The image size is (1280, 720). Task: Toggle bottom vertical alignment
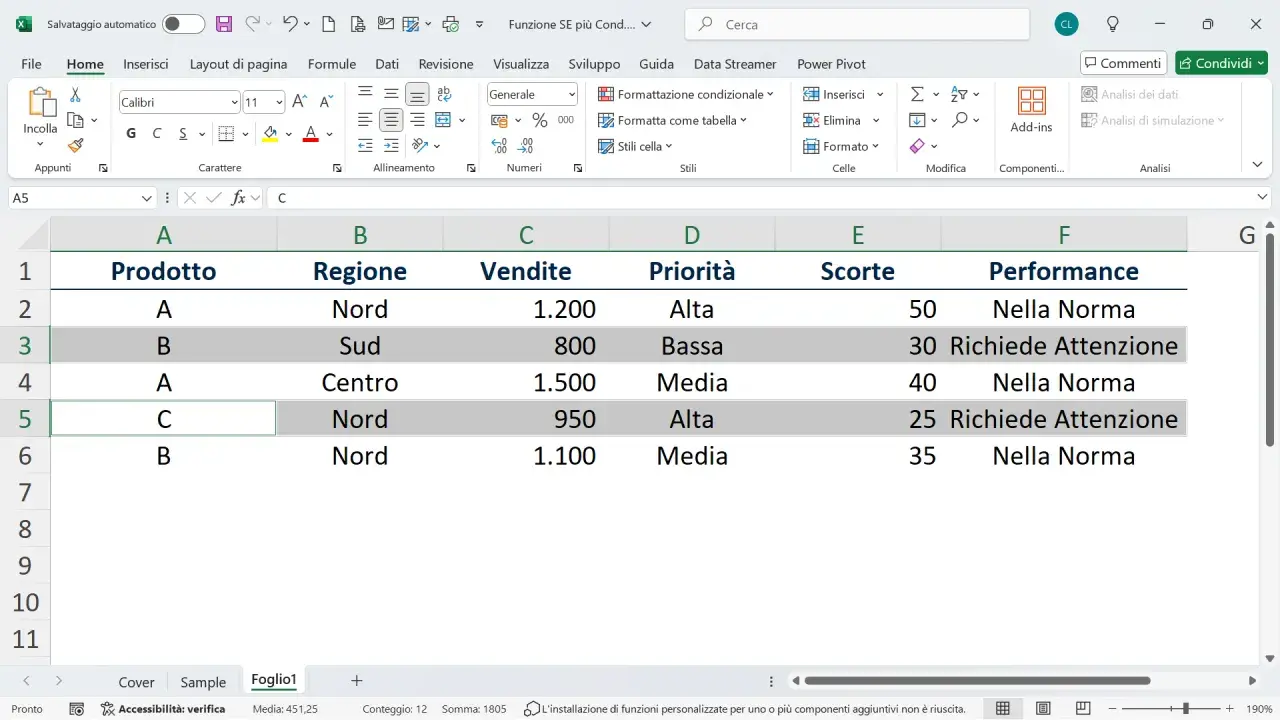click(417, 94)
